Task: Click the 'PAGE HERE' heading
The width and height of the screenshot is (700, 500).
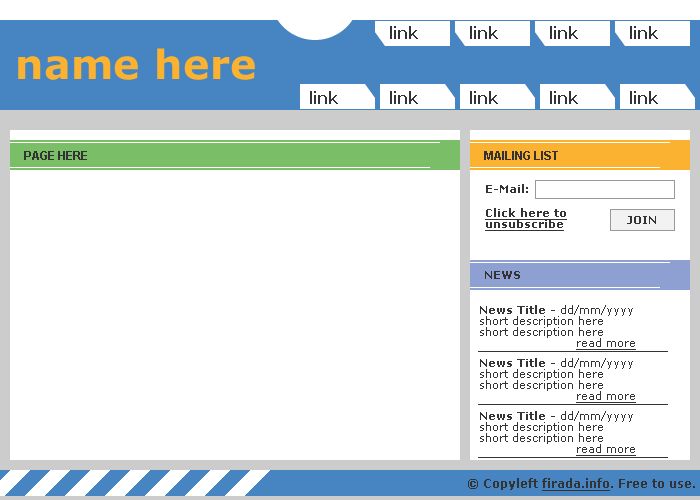Action: [55, 156]
